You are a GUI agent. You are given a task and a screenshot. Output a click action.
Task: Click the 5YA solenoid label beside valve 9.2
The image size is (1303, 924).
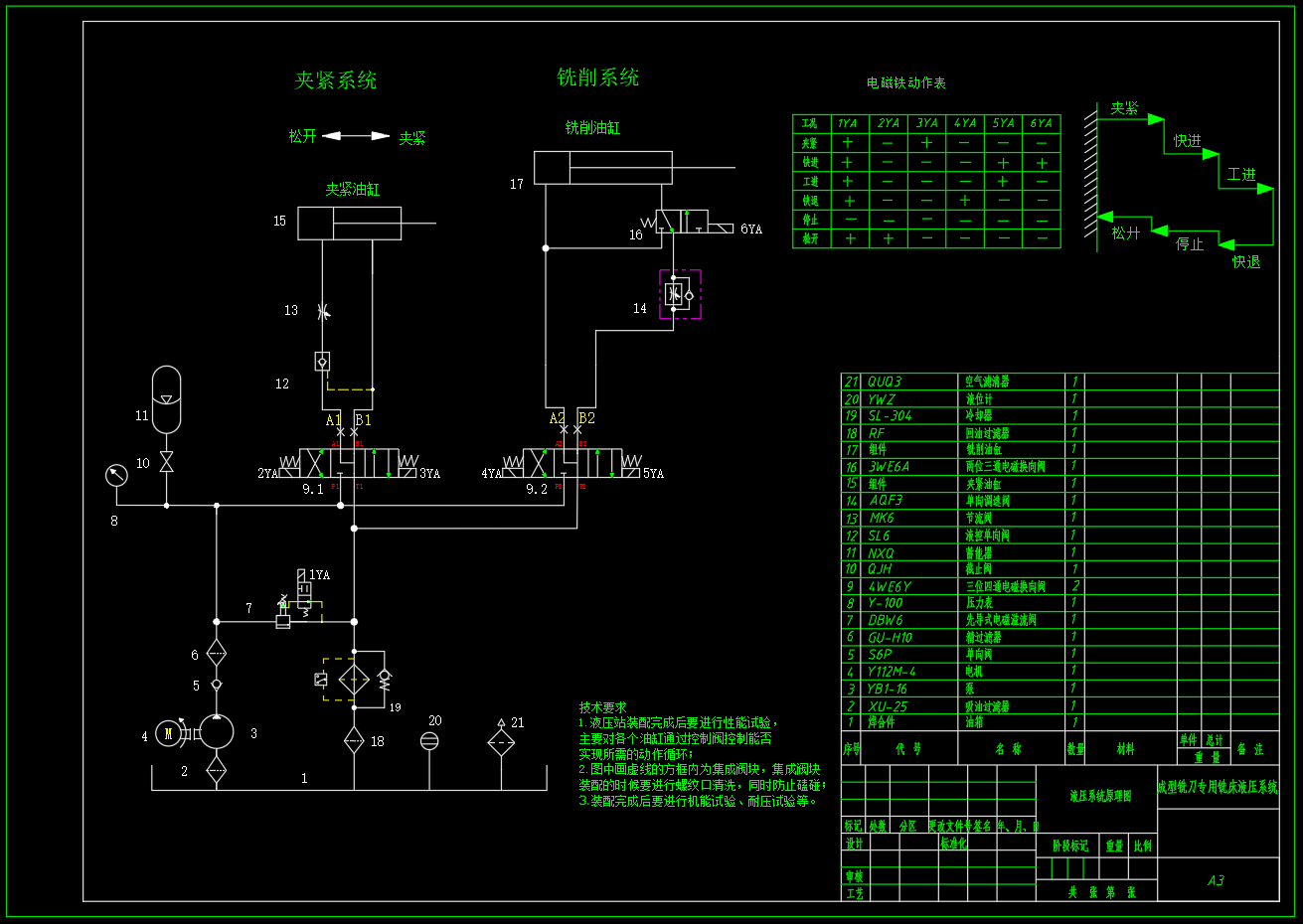[653, 474]
